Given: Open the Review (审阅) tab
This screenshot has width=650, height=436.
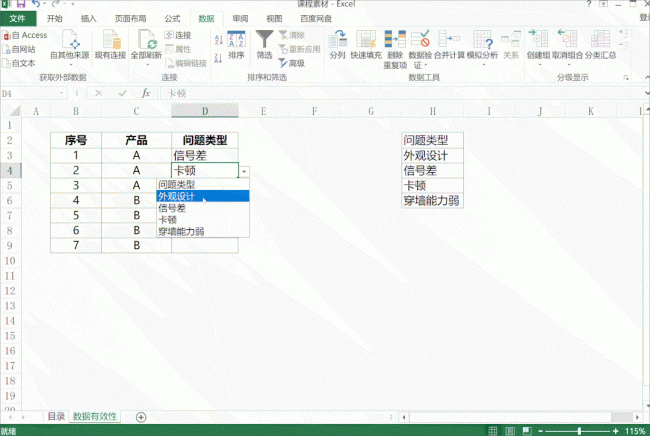Looking at the screenshot, I should point(240,19).
